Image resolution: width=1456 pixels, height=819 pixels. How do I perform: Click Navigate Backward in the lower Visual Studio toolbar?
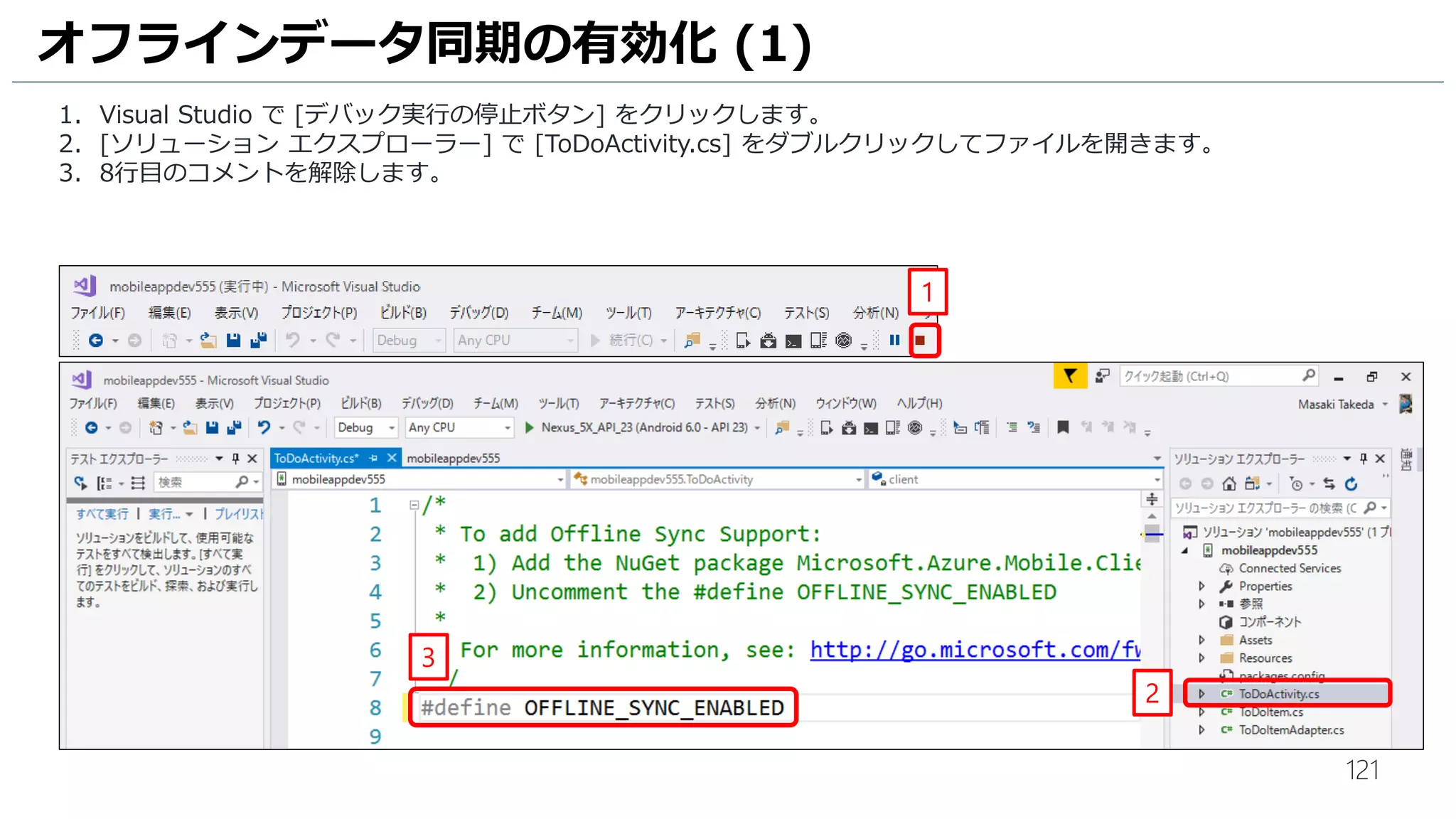(92, 427)
